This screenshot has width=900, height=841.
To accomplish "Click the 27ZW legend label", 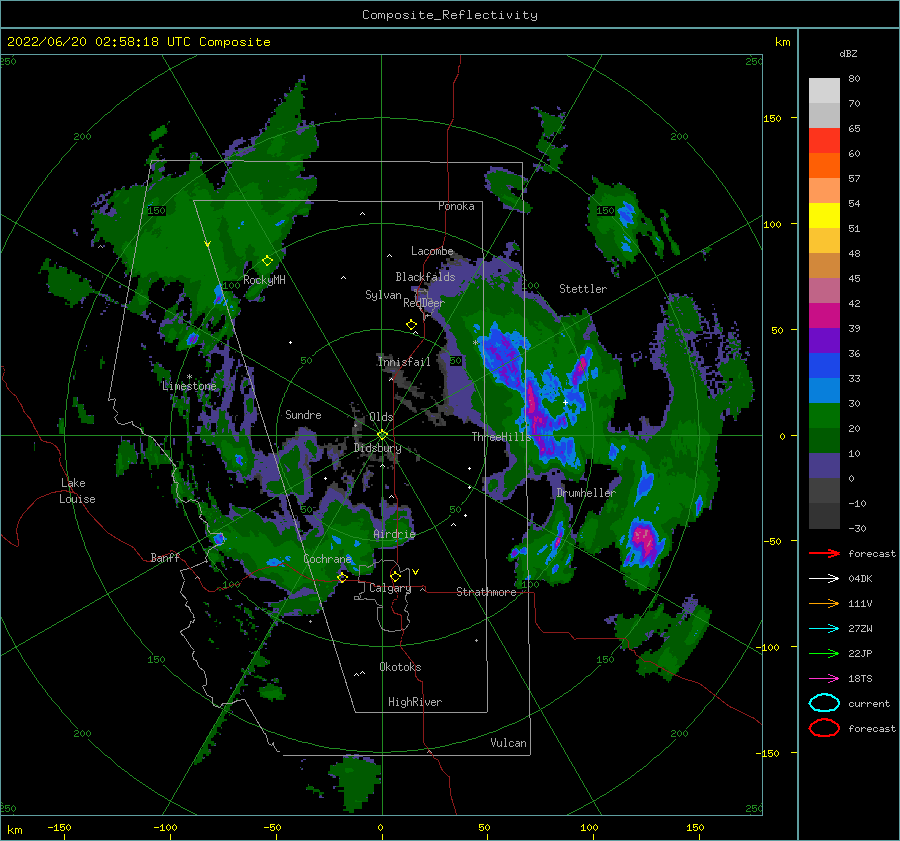I will tap(860, 629).
